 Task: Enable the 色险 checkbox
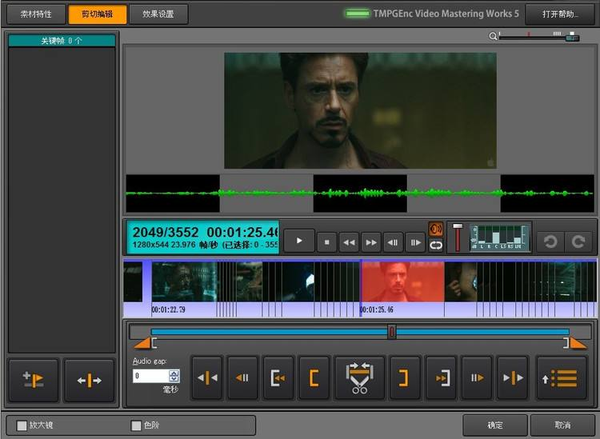[137, 425]
